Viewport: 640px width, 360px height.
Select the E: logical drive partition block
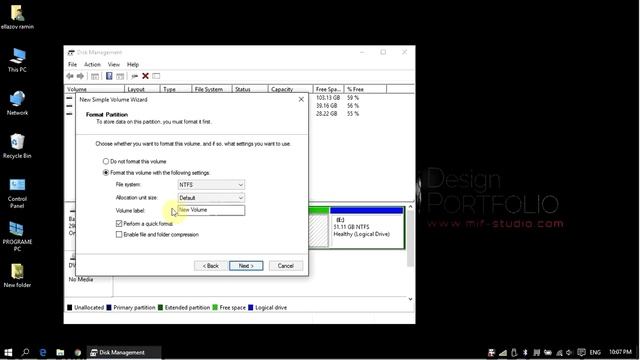pos(367,228)
